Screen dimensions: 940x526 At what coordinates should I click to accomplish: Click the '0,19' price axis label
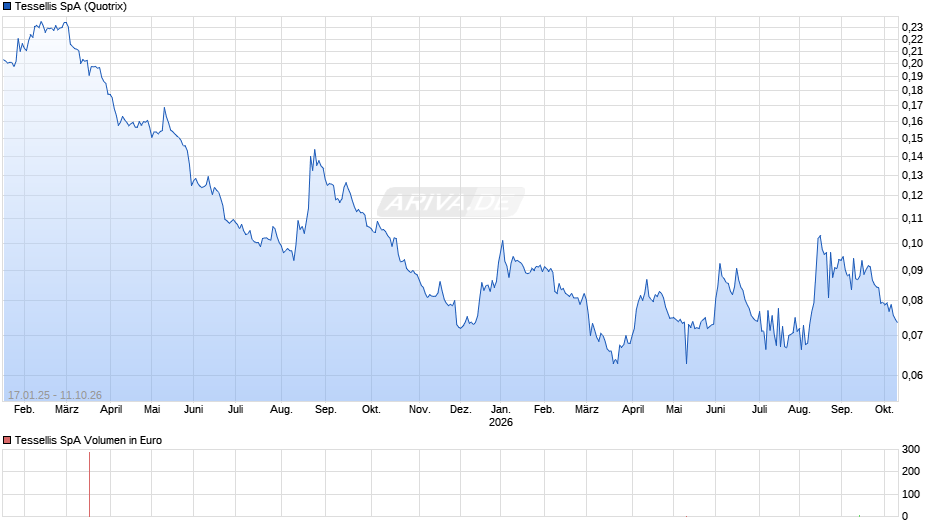click(912, 77)
